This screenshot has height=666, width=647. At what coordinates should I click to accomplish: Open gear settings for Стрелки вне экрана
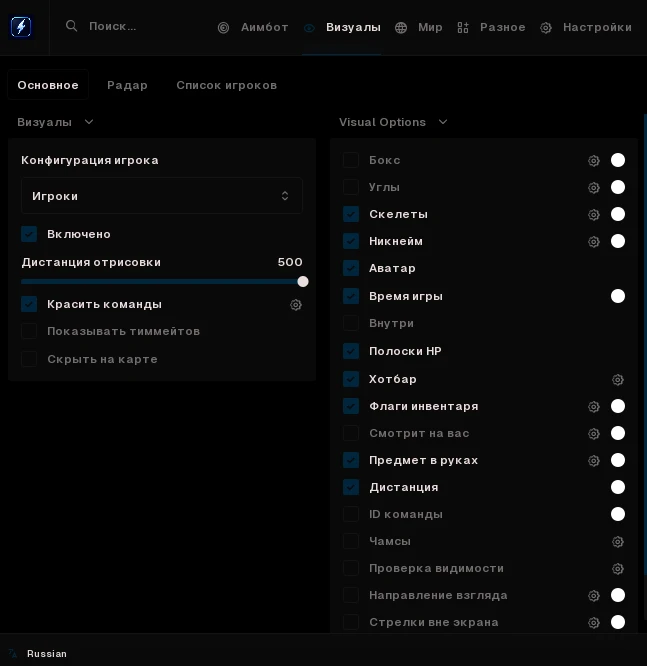(x=593, y=623)
